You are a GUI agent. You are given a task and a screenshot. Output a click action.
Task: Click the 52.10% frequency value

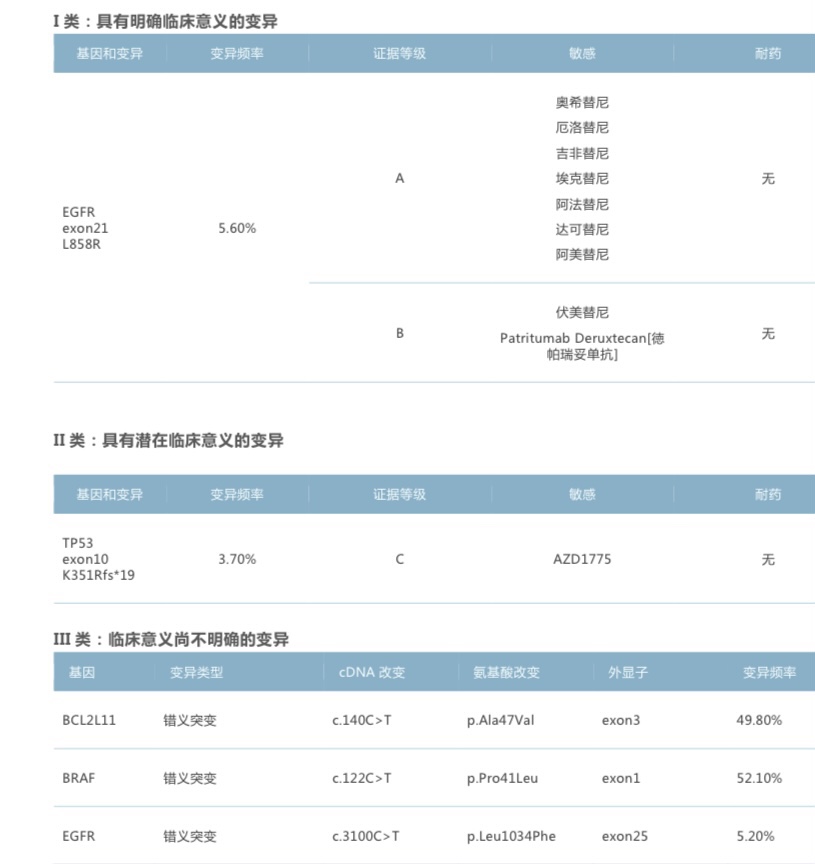click(759, 778)
